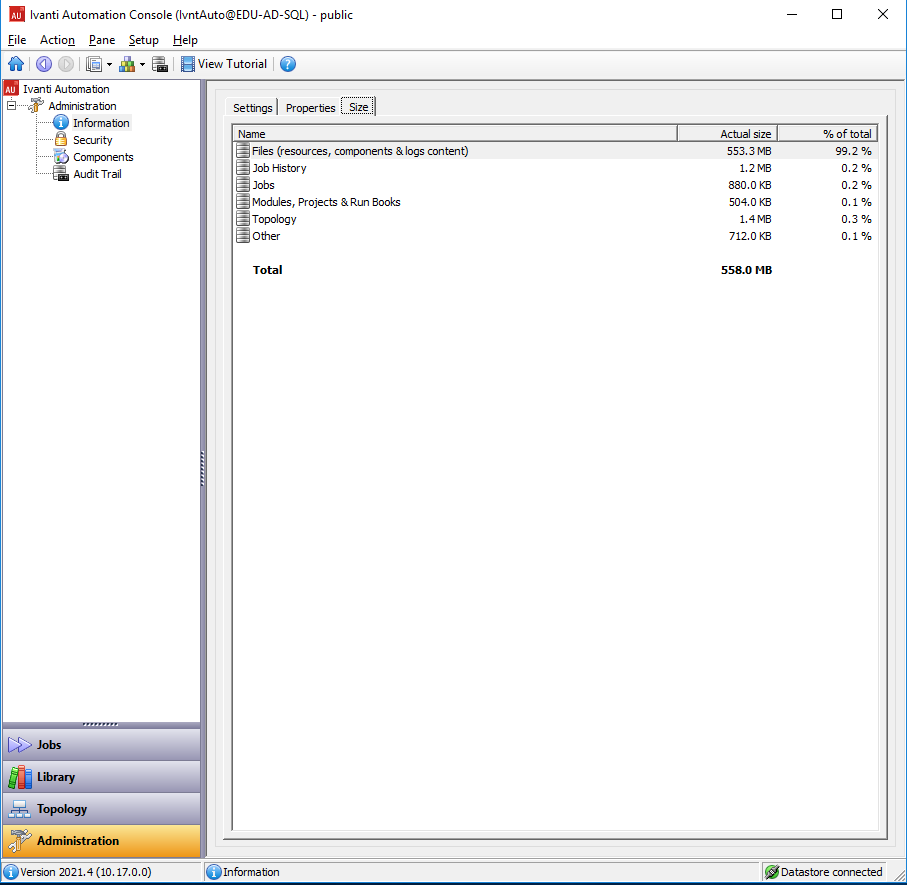907x885 pixels.
Task: Open the Setup menu
Action: tap(143, 40)
